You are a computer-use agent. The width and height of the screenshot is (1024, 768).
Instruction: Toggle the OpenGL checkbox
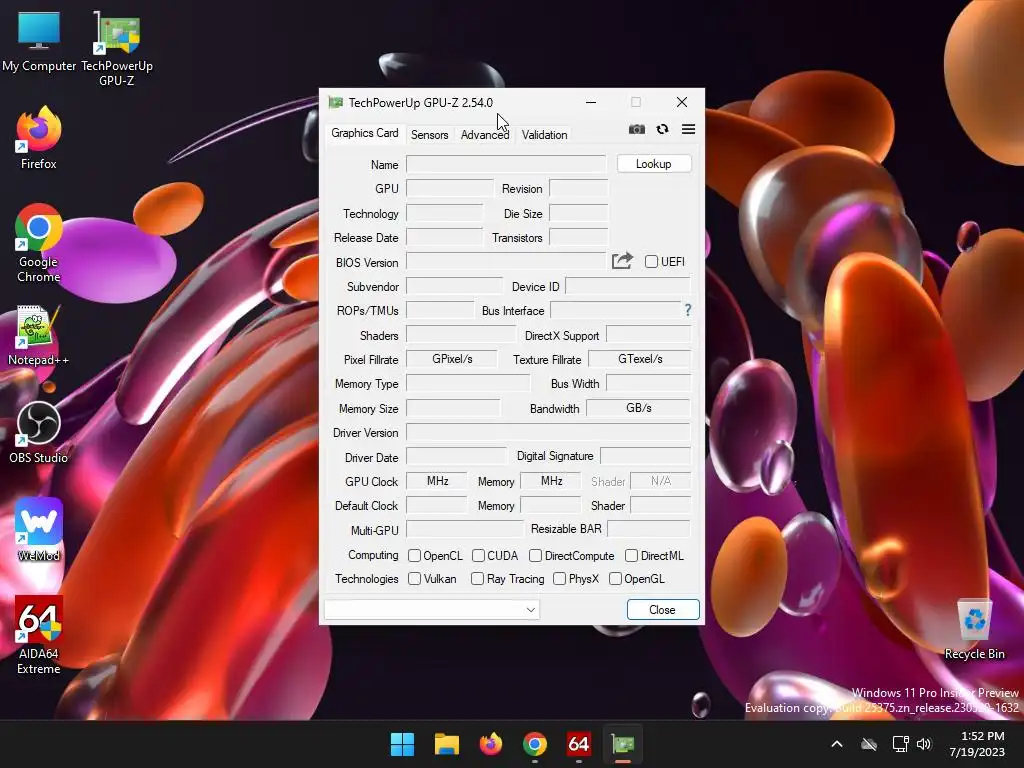tap(615, 579)
